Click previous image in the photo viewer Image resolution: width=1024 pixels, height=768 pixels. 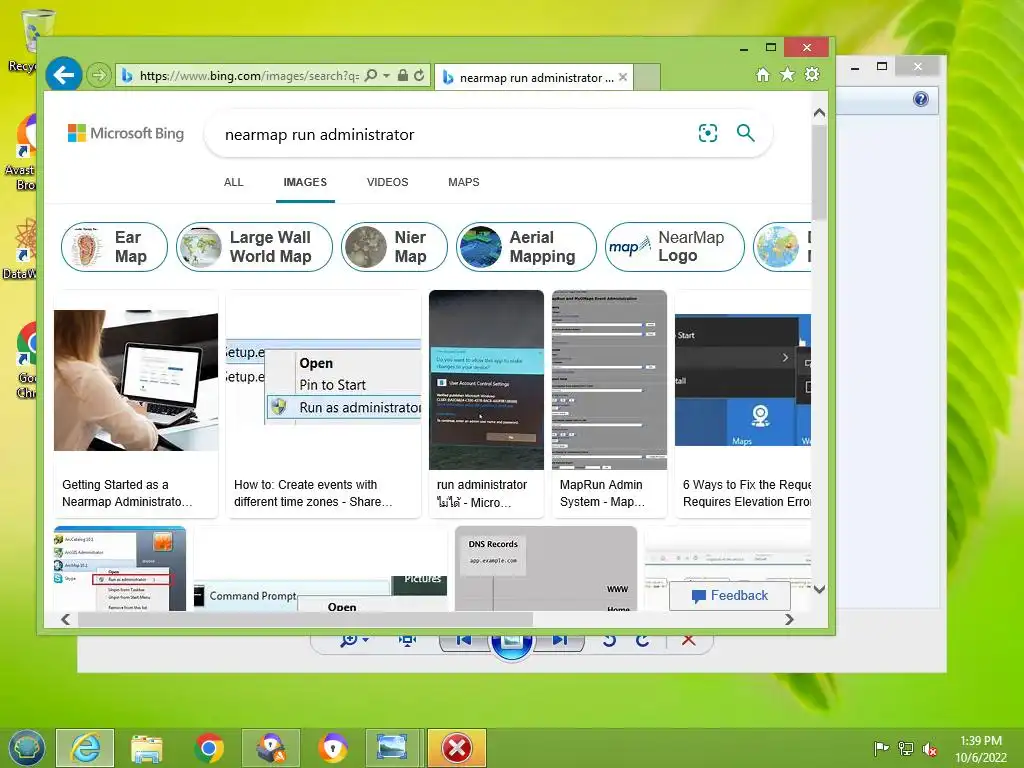pyautogui.click(x=464, y=641)
